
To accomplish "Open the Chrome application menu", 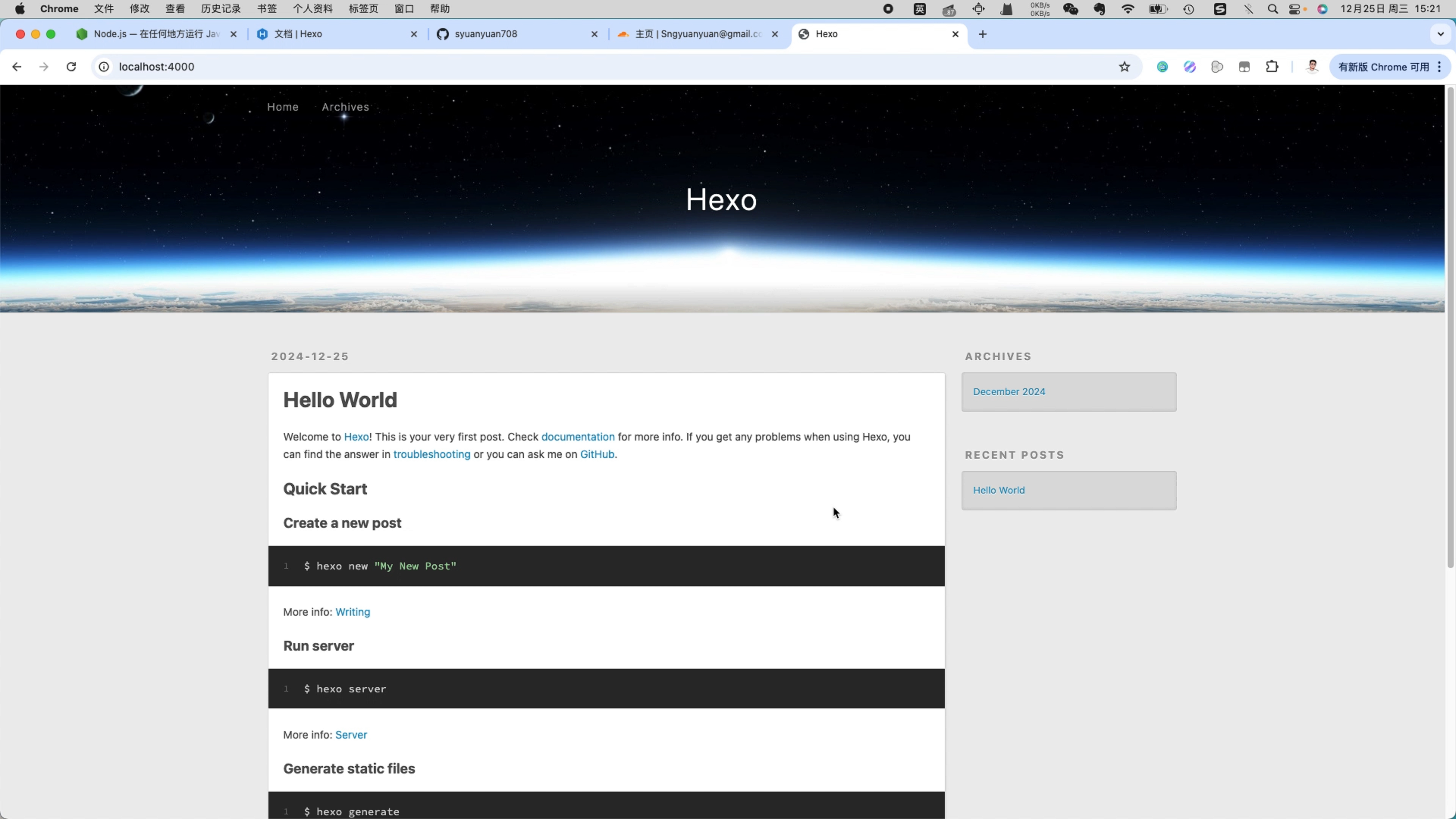I will [x=59, y=8].
